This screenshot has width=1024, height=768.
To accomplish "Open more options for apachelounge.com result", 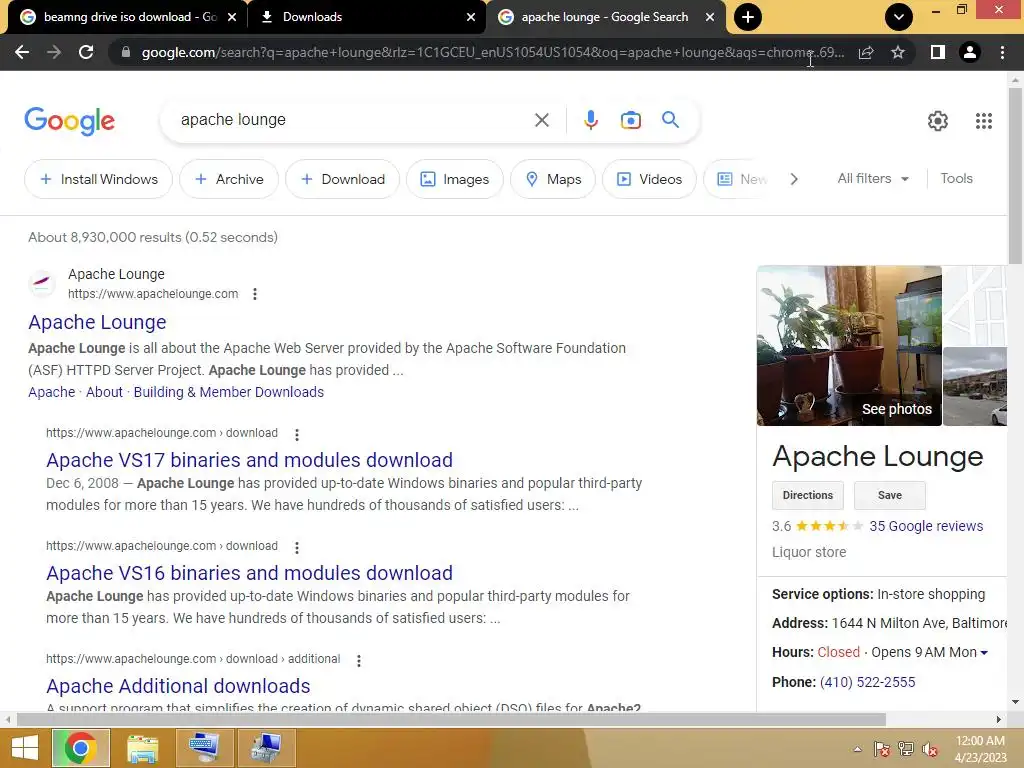I will click(255, 294).
